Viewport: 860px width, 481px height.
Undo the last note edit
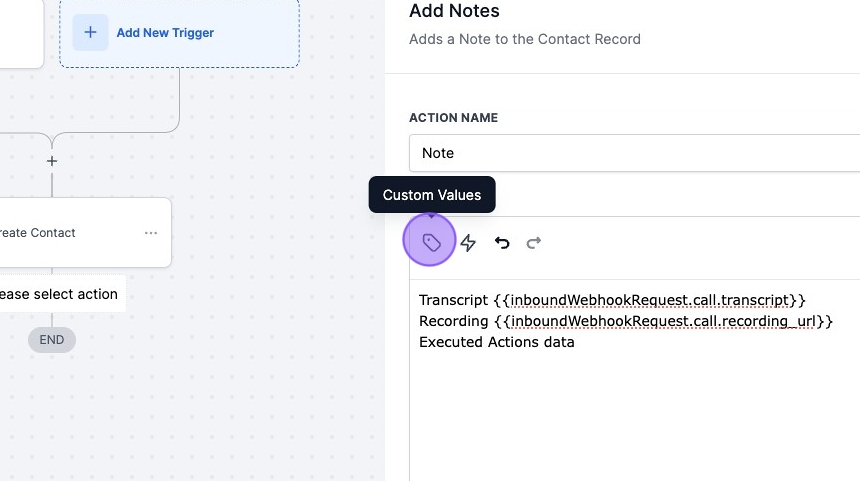coord(502,243)
